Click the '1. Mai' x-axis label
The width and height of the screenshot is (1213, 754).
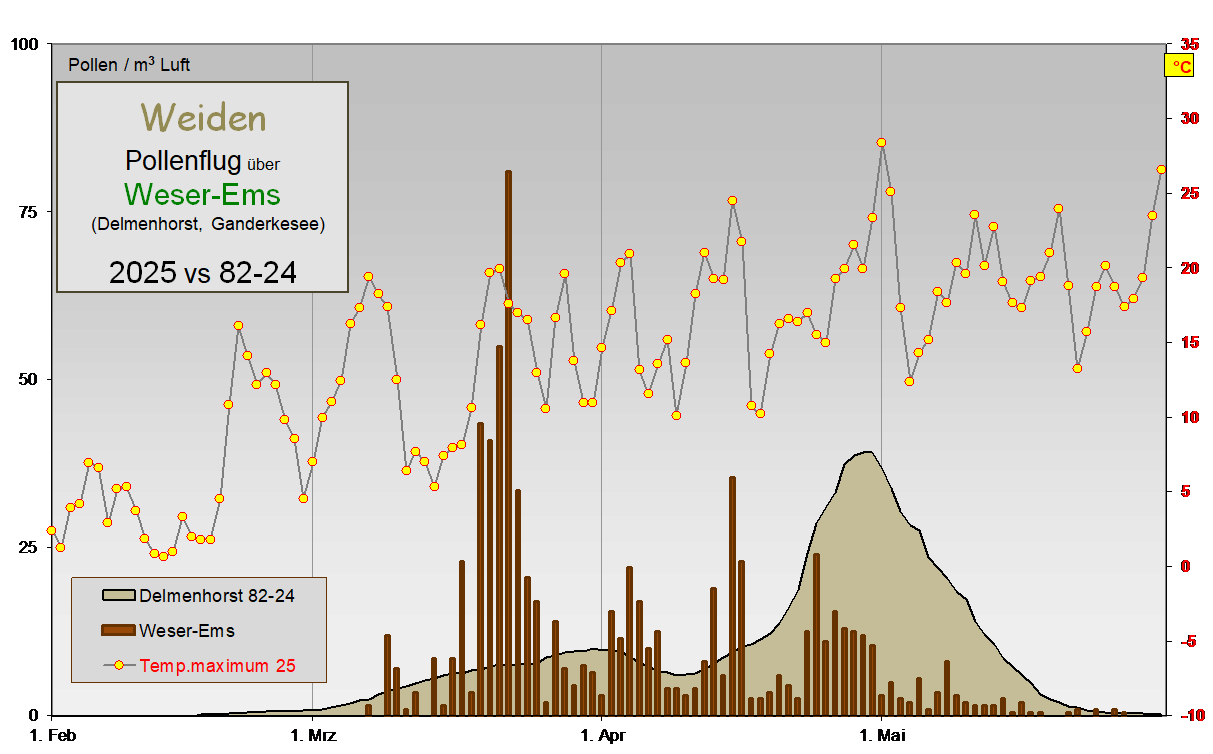tap(881, 736)
